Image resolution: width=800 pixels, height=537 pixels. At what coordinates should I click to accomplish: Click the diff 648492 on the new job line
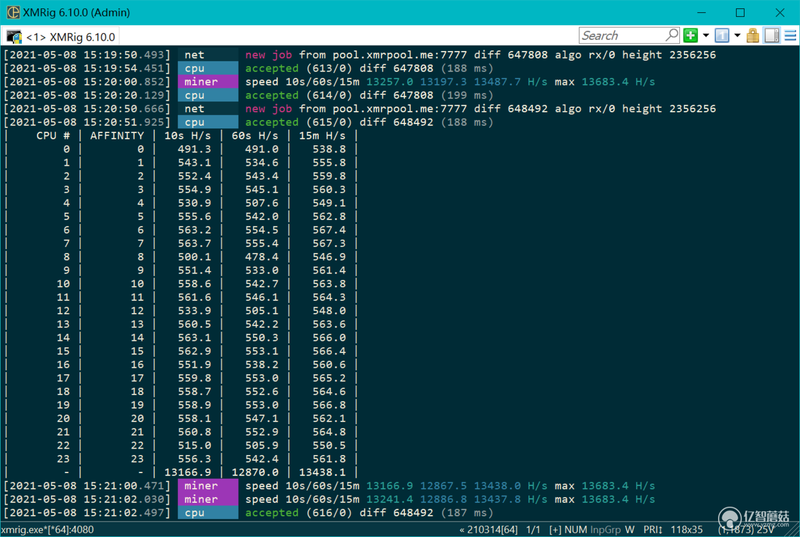[510, 109]
